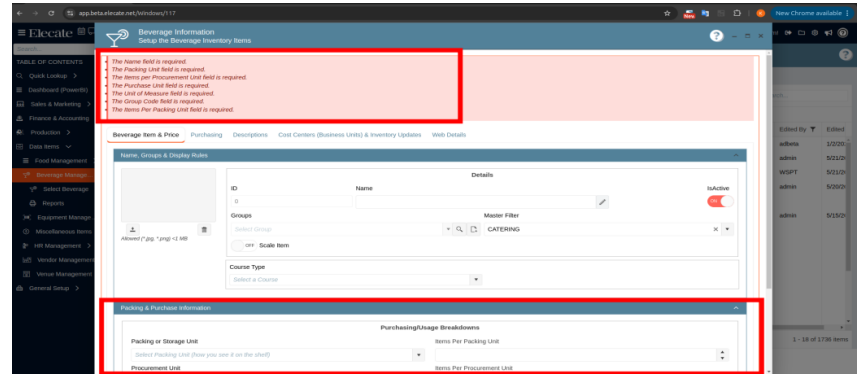Click the Name input field

point(476,202)
